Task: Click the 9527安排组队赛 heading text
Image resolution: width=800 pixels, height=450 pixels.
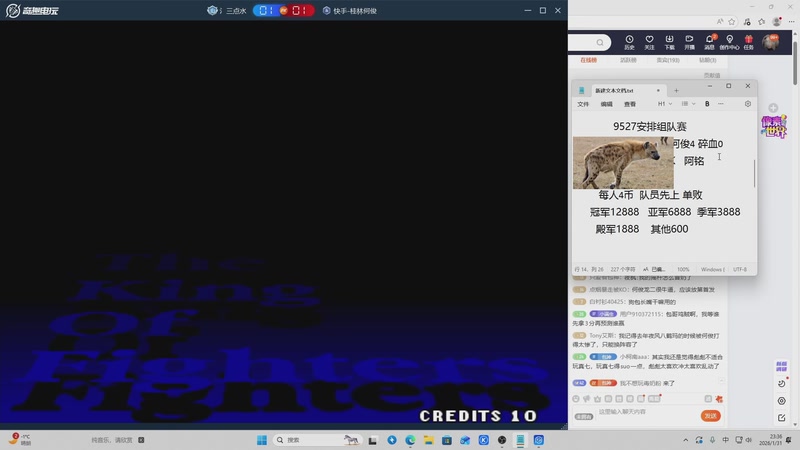Action: point(649,127)
